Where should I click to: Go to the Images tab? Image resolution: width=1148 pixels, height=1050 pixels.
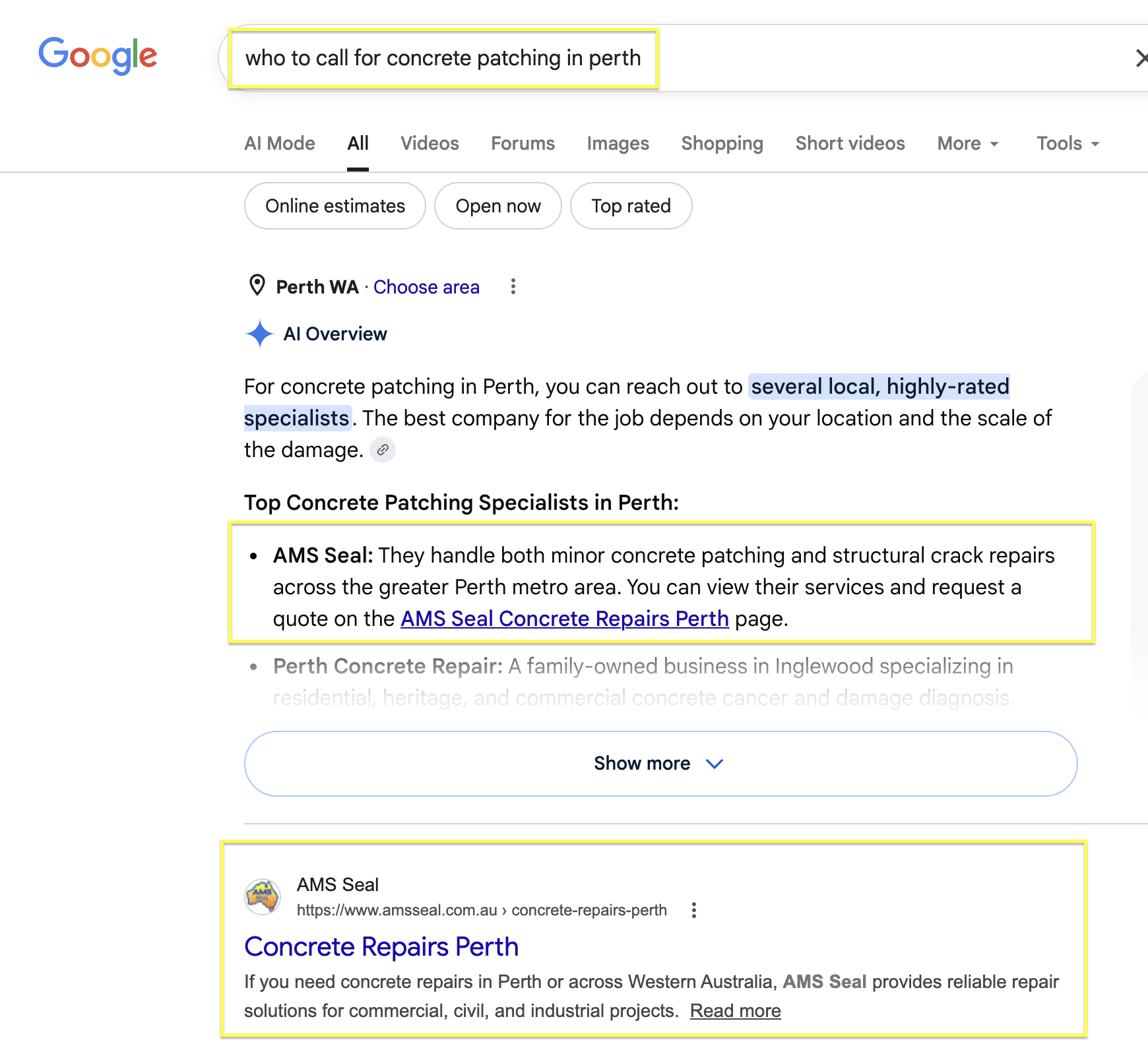618,143
